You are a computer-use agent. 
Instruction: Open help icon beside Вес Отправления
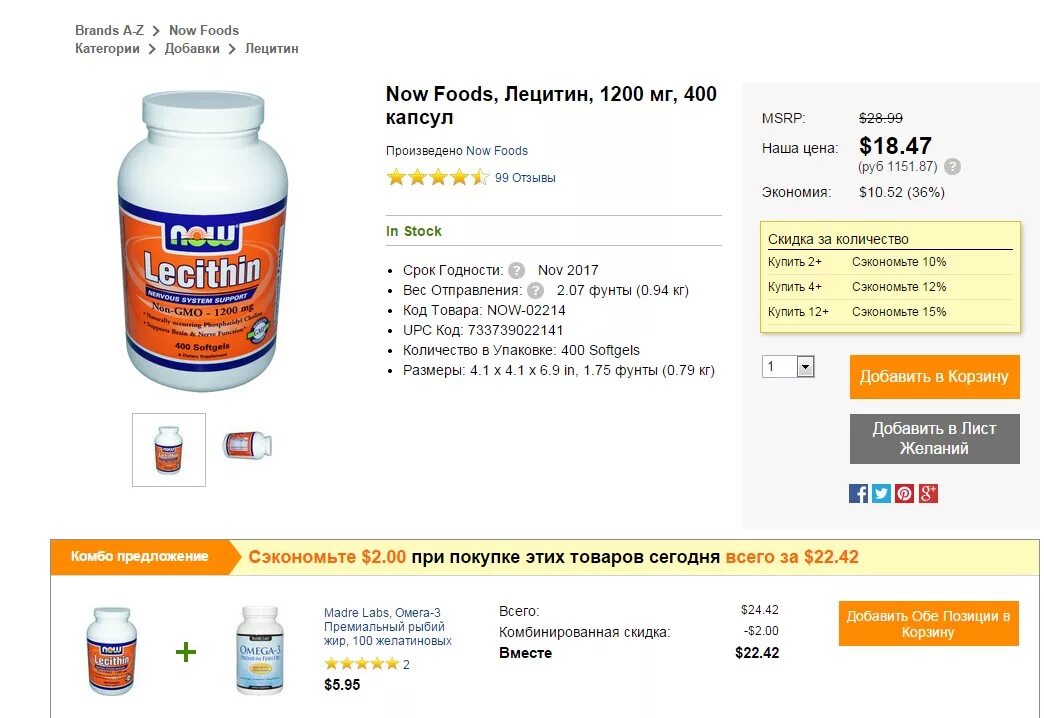pyautogui.click(x=535, y=290)
